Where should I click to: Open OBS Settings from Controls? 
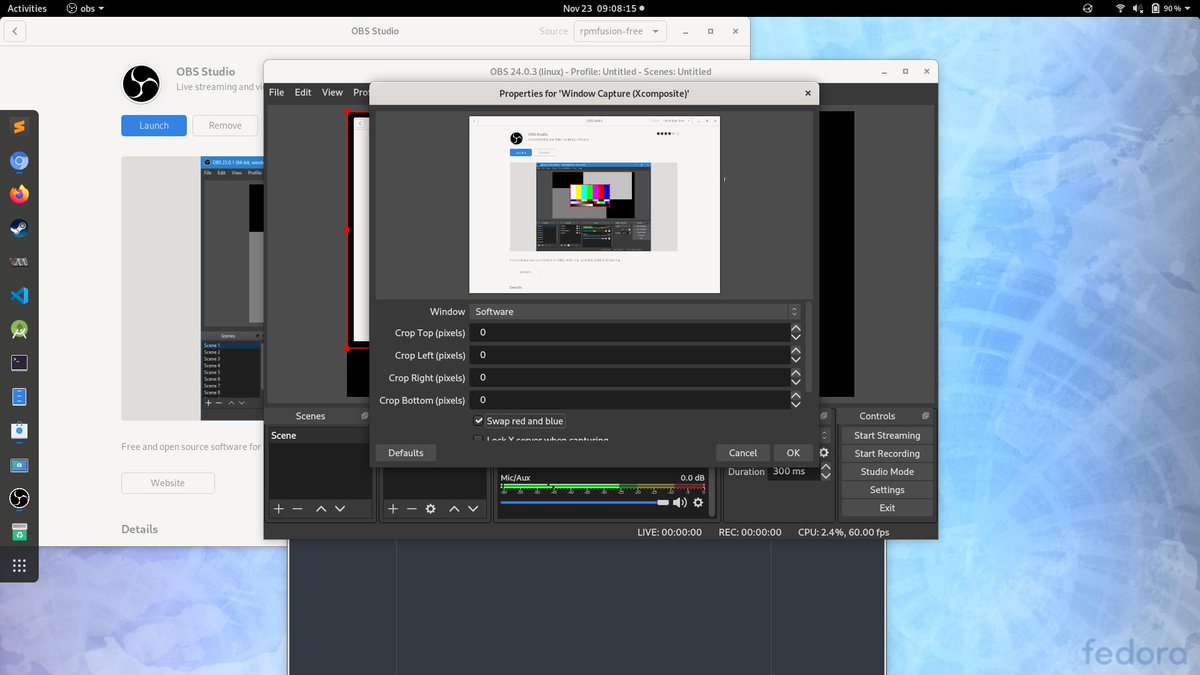887,490
